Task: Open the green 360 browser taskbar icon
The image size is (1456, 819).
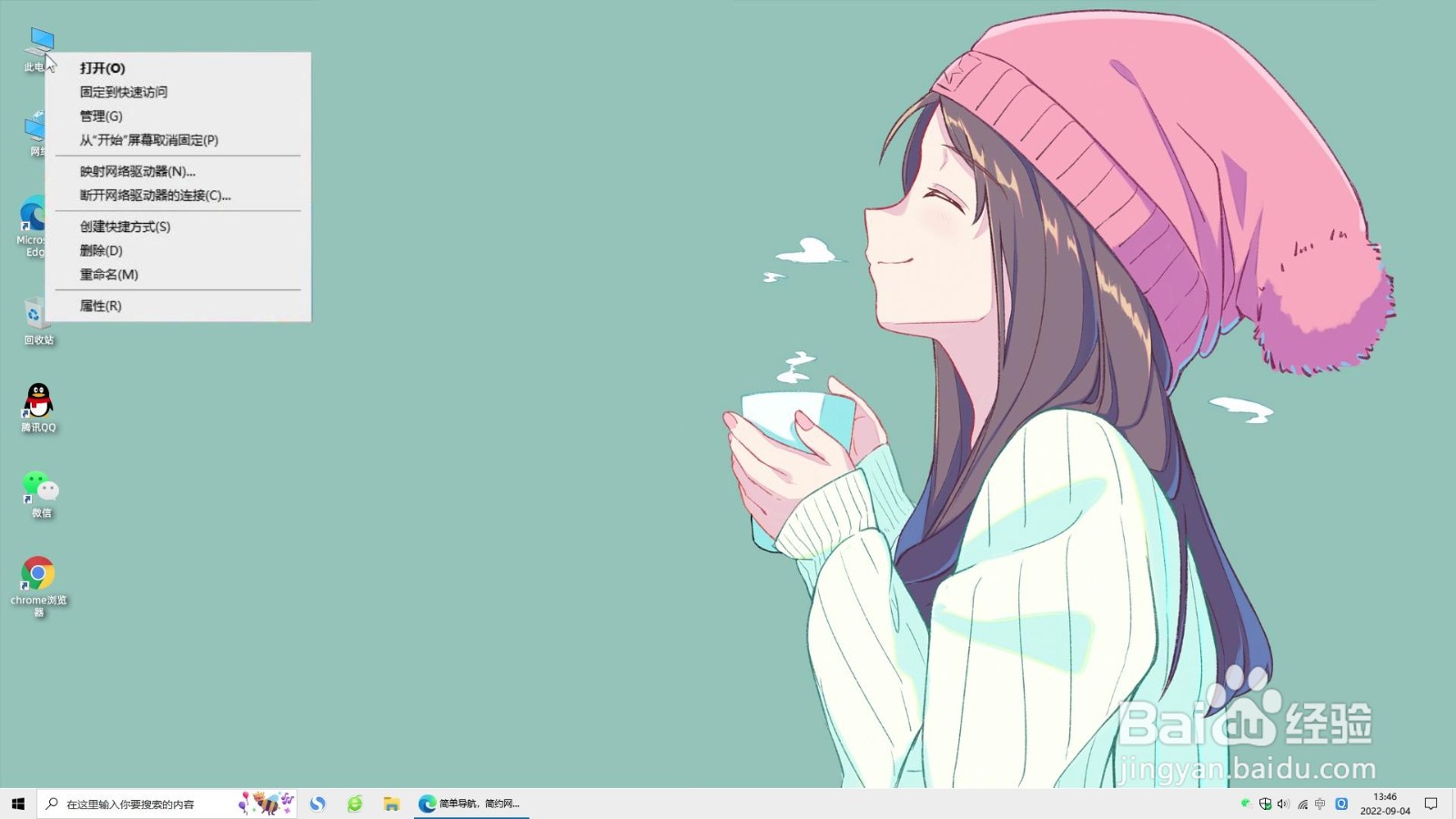Action: 355,804
